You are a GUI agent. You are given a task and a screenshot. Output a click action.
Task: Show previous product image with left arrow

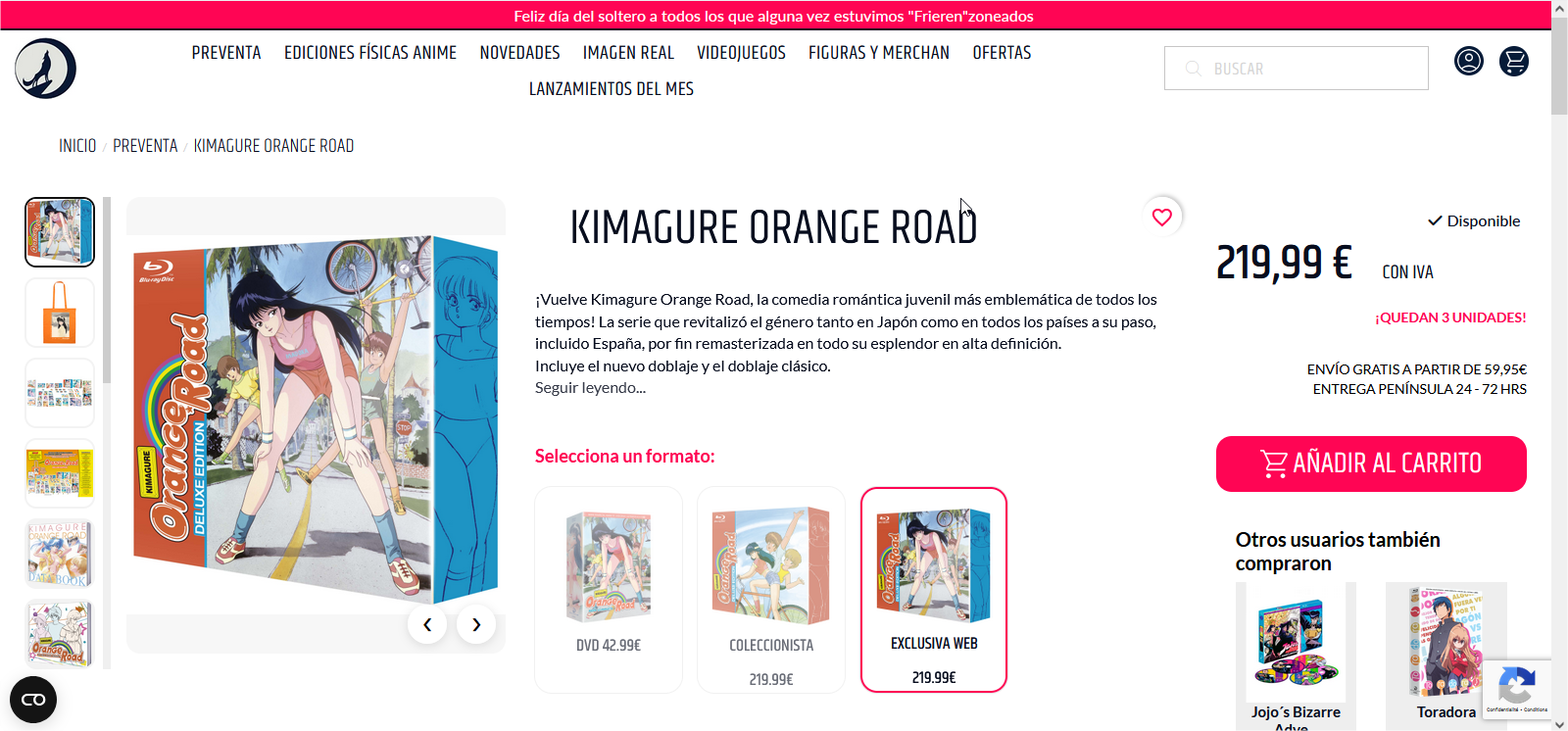tap(427, 624)
